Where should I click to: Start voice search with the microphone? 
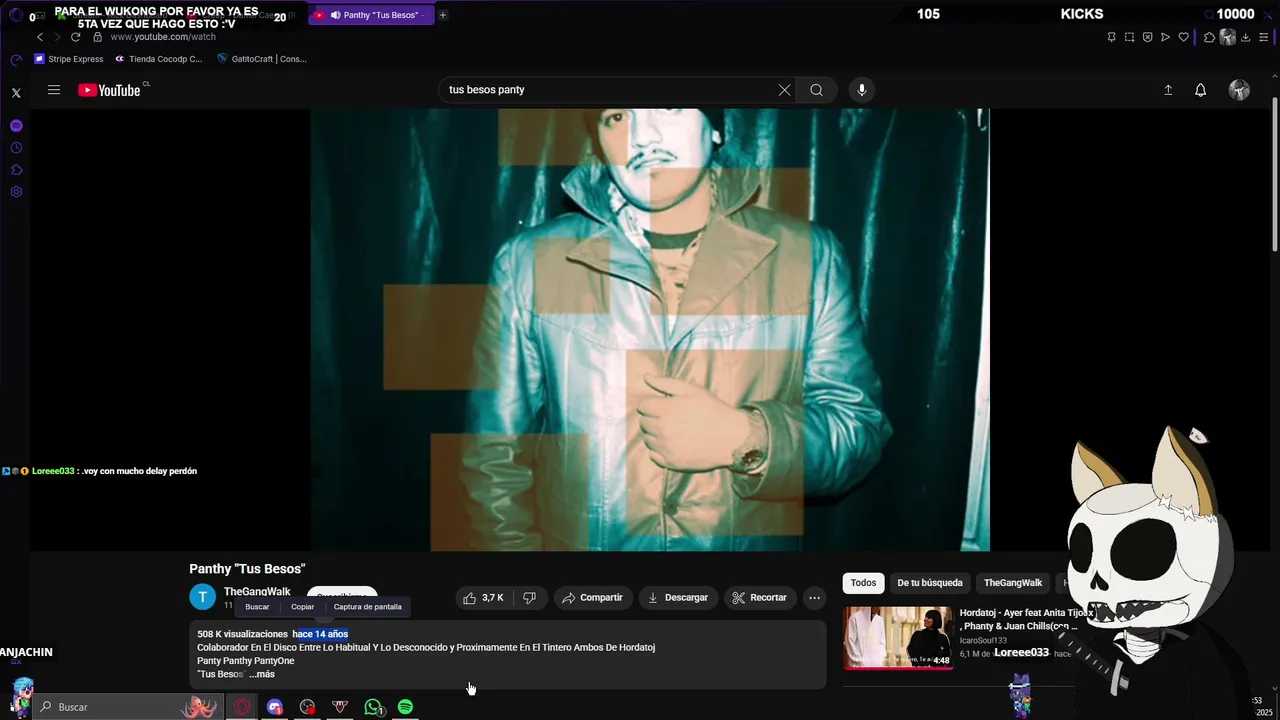tap(862, 90)
